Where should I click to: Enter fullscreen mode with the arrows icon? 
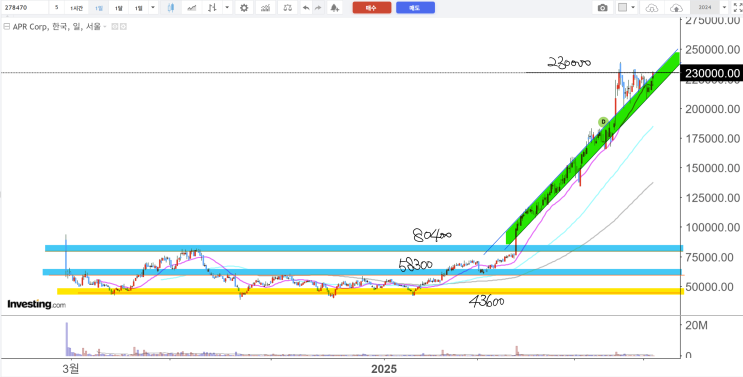(737, 8)
